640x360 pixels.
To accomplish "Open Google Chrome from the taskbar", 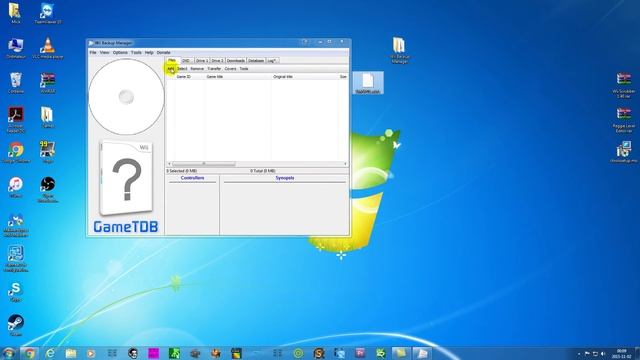I will (29, 353).
